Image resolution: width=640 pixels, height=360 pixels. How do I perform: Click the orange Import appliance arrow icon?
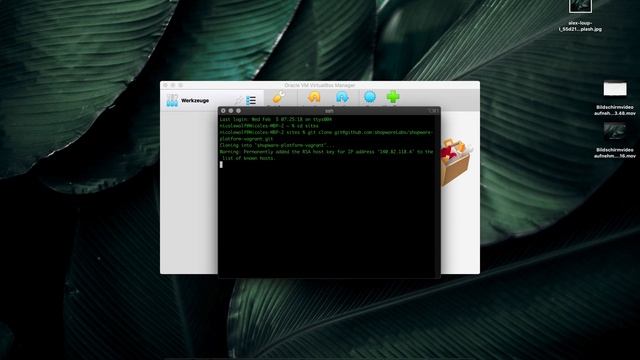pyautogui.click(x=314, y=97)
